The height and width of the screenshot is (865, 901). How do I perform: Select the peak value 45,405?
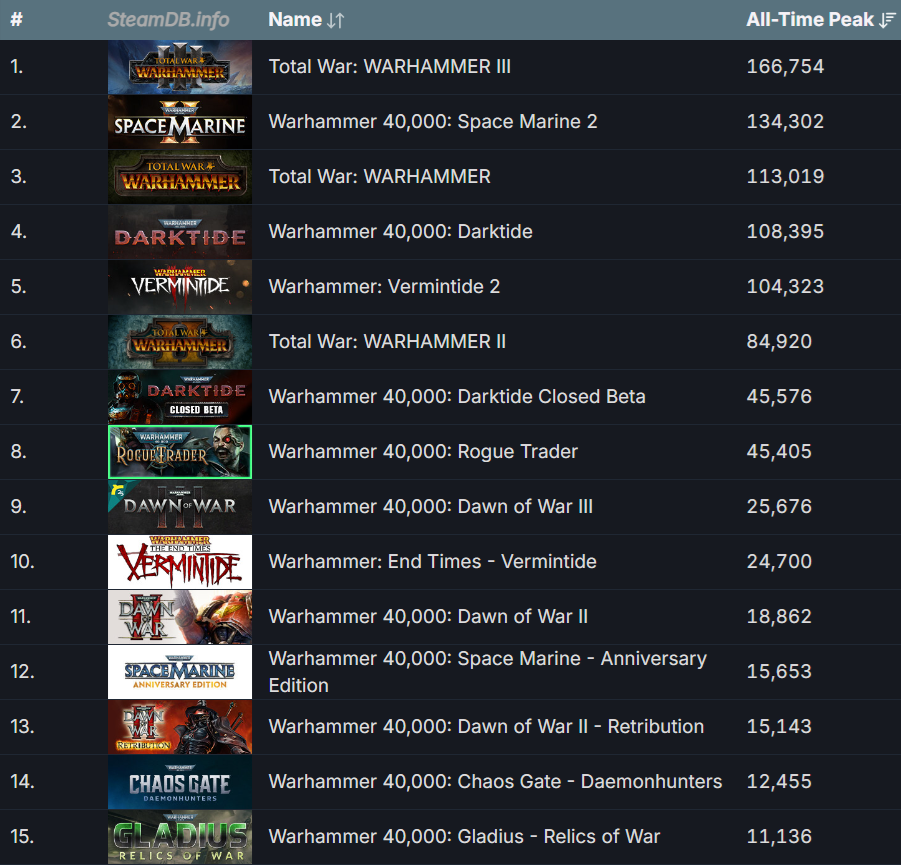pos(779,452)
